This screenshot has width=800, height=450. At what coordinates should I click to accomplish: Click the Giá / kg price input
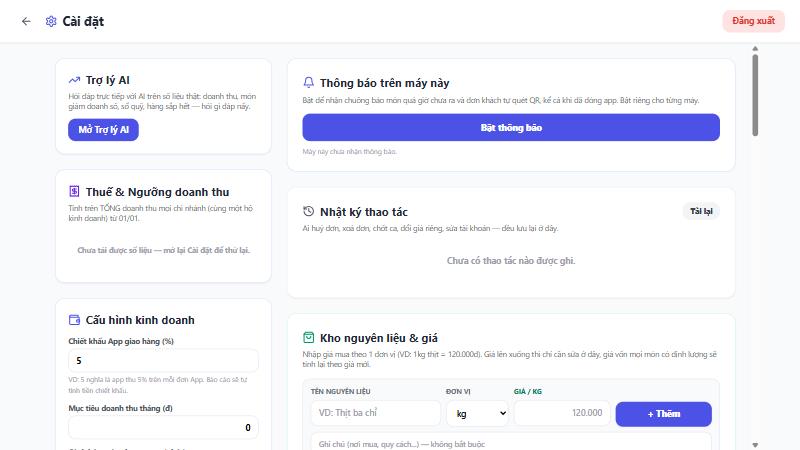(x=562, y=413)
